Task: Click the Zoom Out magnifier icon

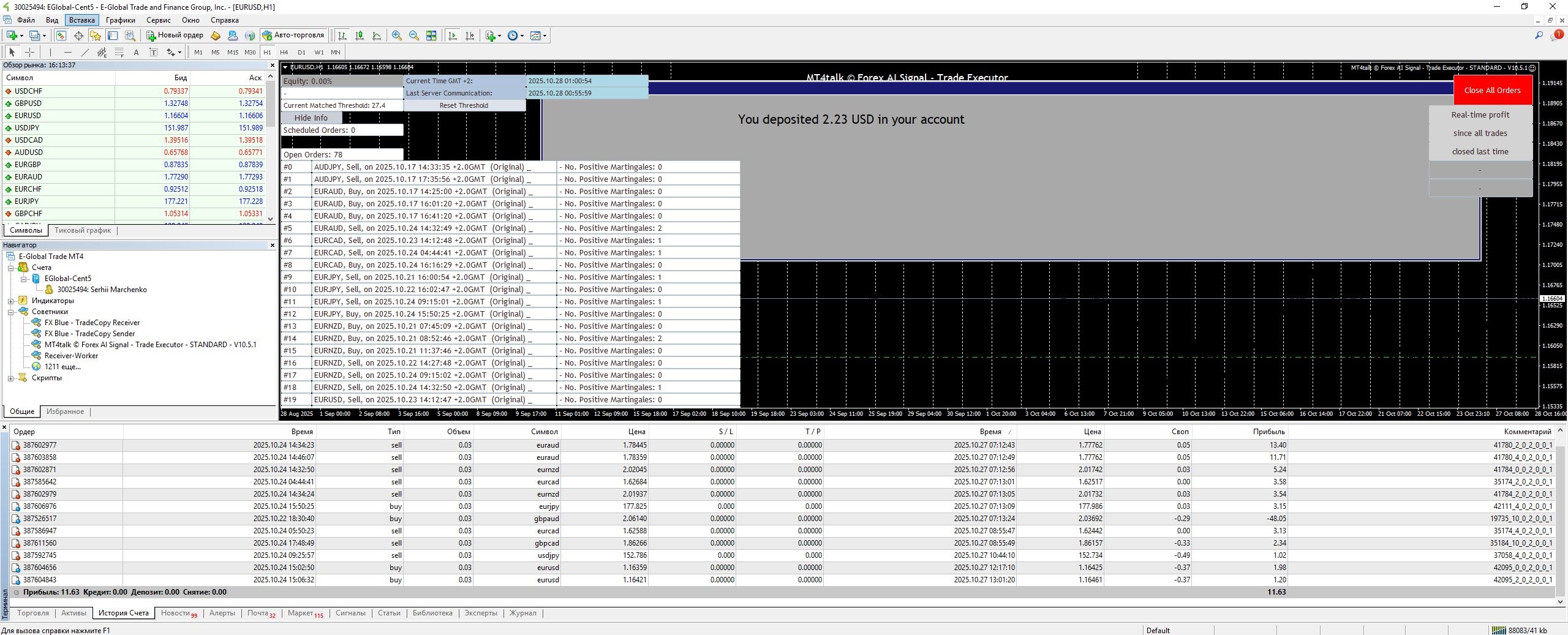Action: [x=414, y=36]
